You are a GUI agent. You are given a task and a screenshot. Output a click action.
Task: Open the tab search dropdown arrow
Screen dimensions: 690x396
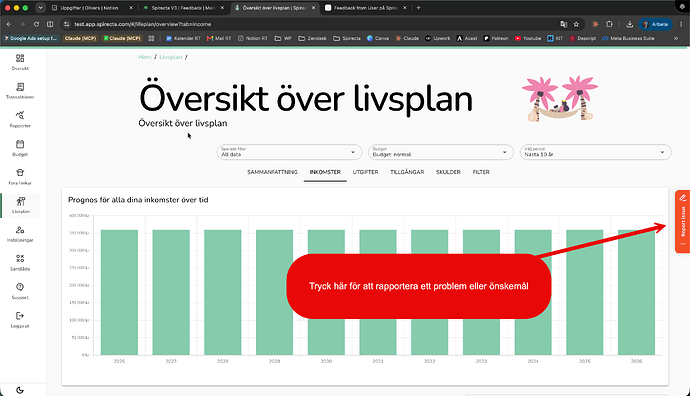pyautogui.click(x=40, y=7)
